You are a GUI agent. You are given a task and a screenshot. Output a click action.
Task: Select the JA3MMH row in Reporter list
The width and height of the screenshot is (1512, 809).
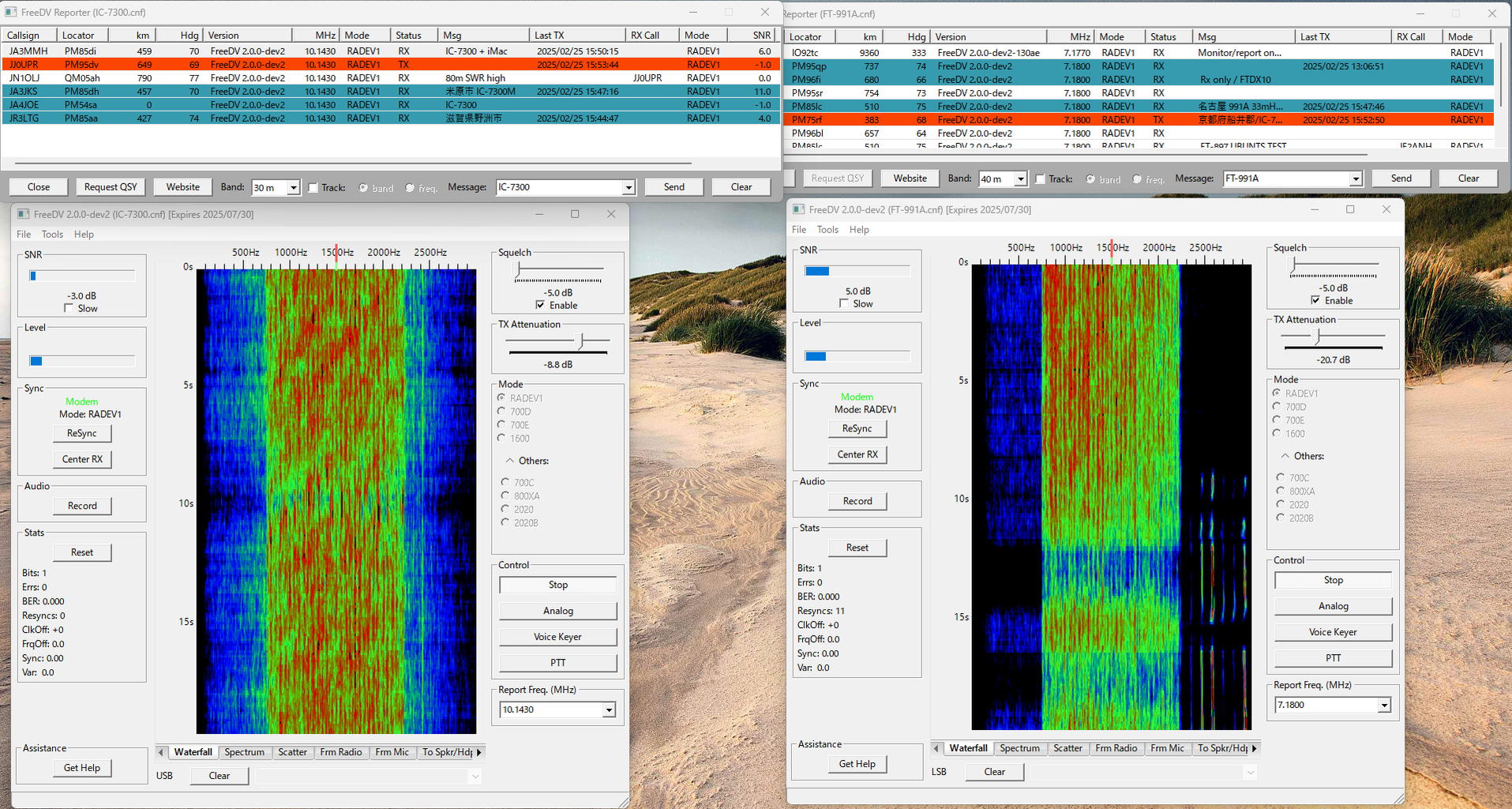(x=28, y=51)
